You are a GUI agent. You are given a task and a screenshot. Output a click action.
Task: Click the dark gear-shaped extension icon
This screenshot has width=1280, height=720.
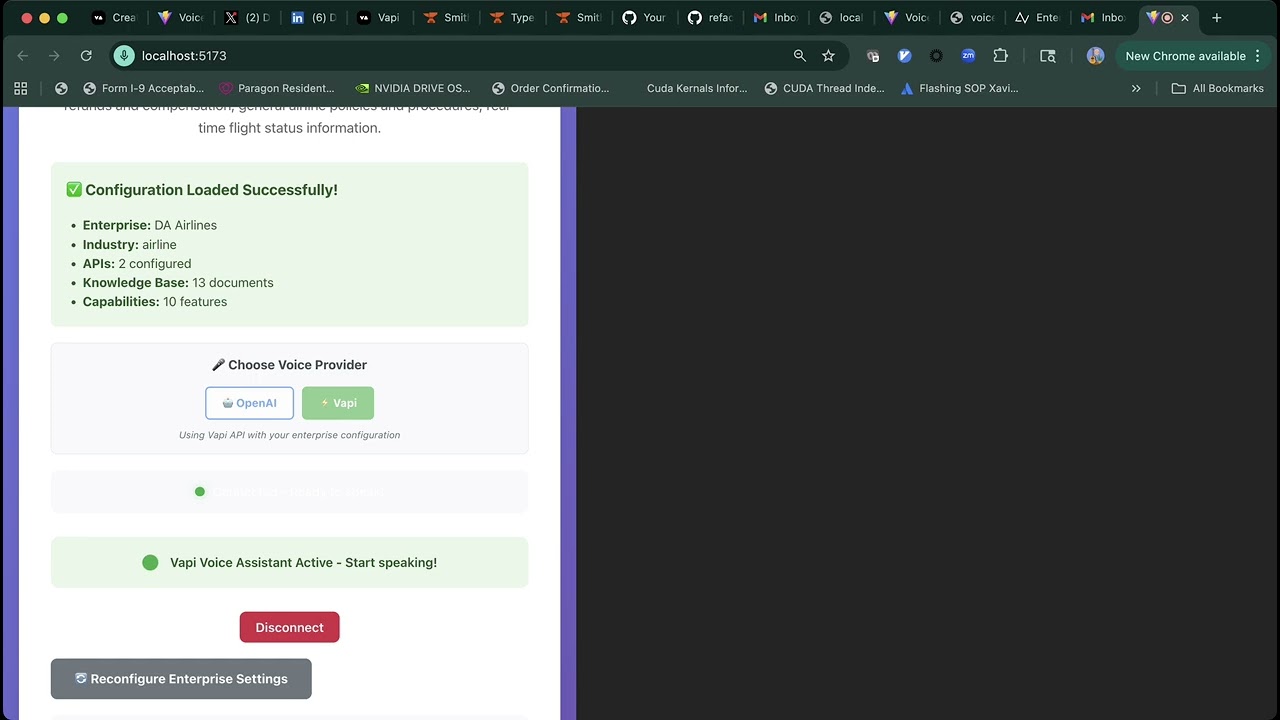point(936,56)
